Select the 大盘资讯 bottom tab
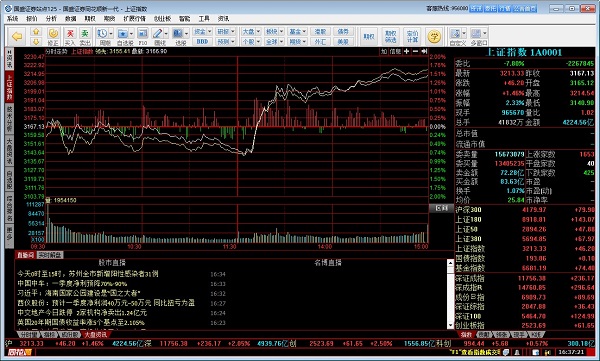The height and width of the screenshot is (361, 600). (x=95, y=335)
